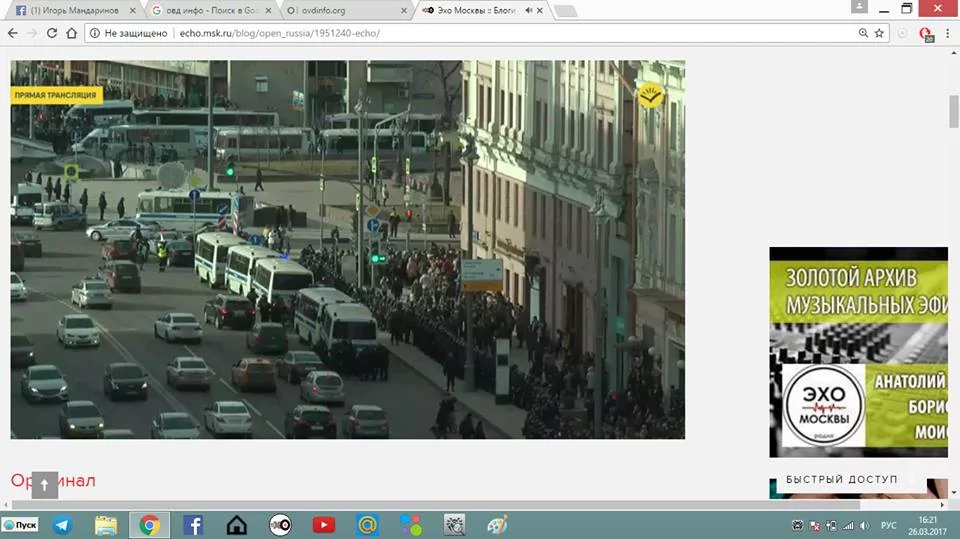Go back to the previous page
The width and height of the screenshot is (960, 539).
(13, 33)
